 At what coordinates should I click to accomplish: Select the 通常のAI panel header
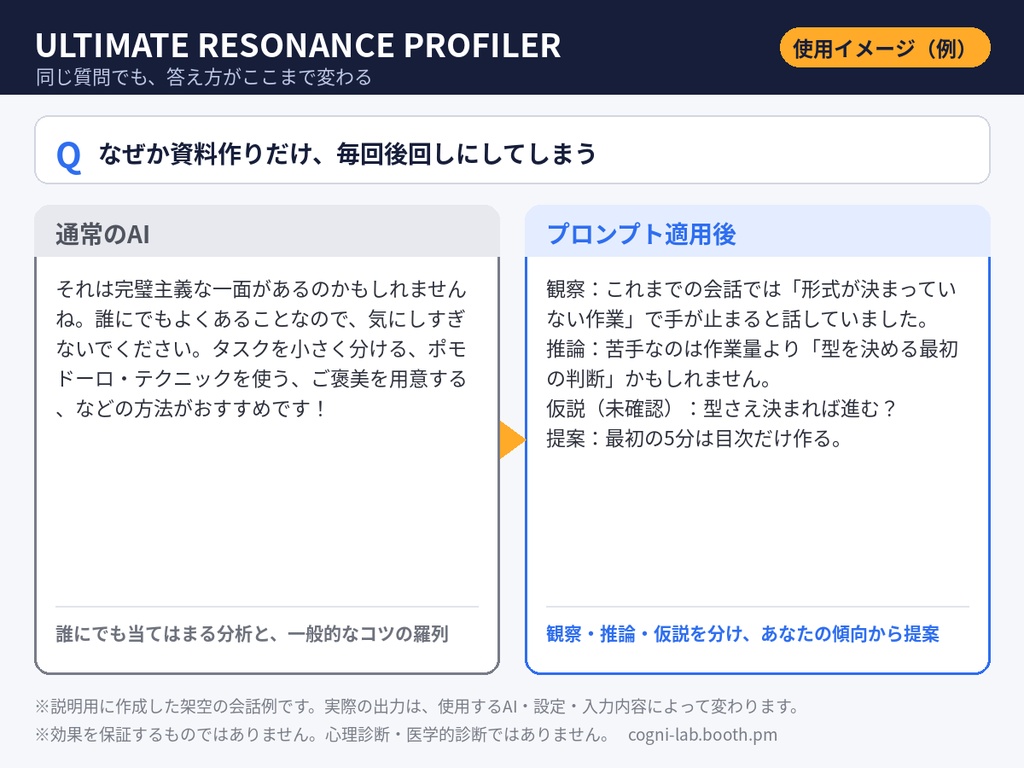point(267,232)
